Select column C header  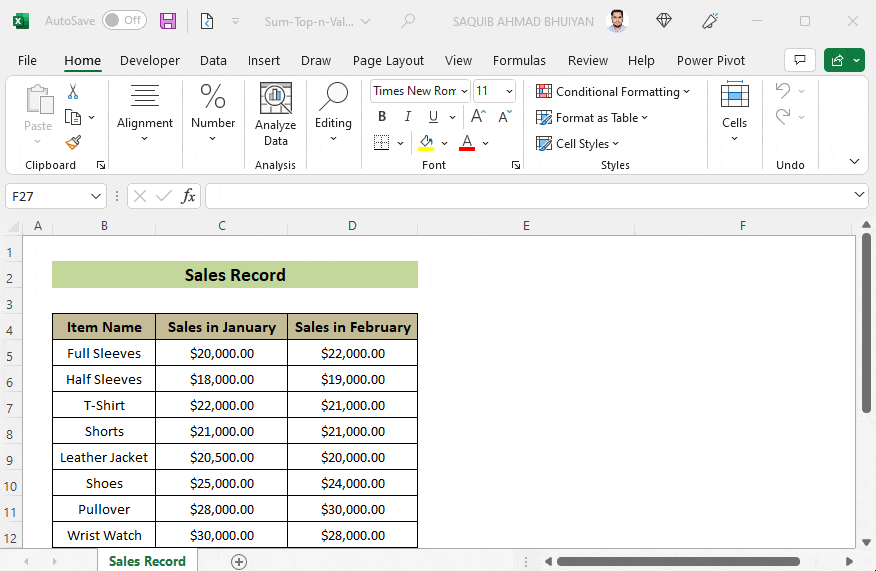pyautogui.click(x=222, y=226)
